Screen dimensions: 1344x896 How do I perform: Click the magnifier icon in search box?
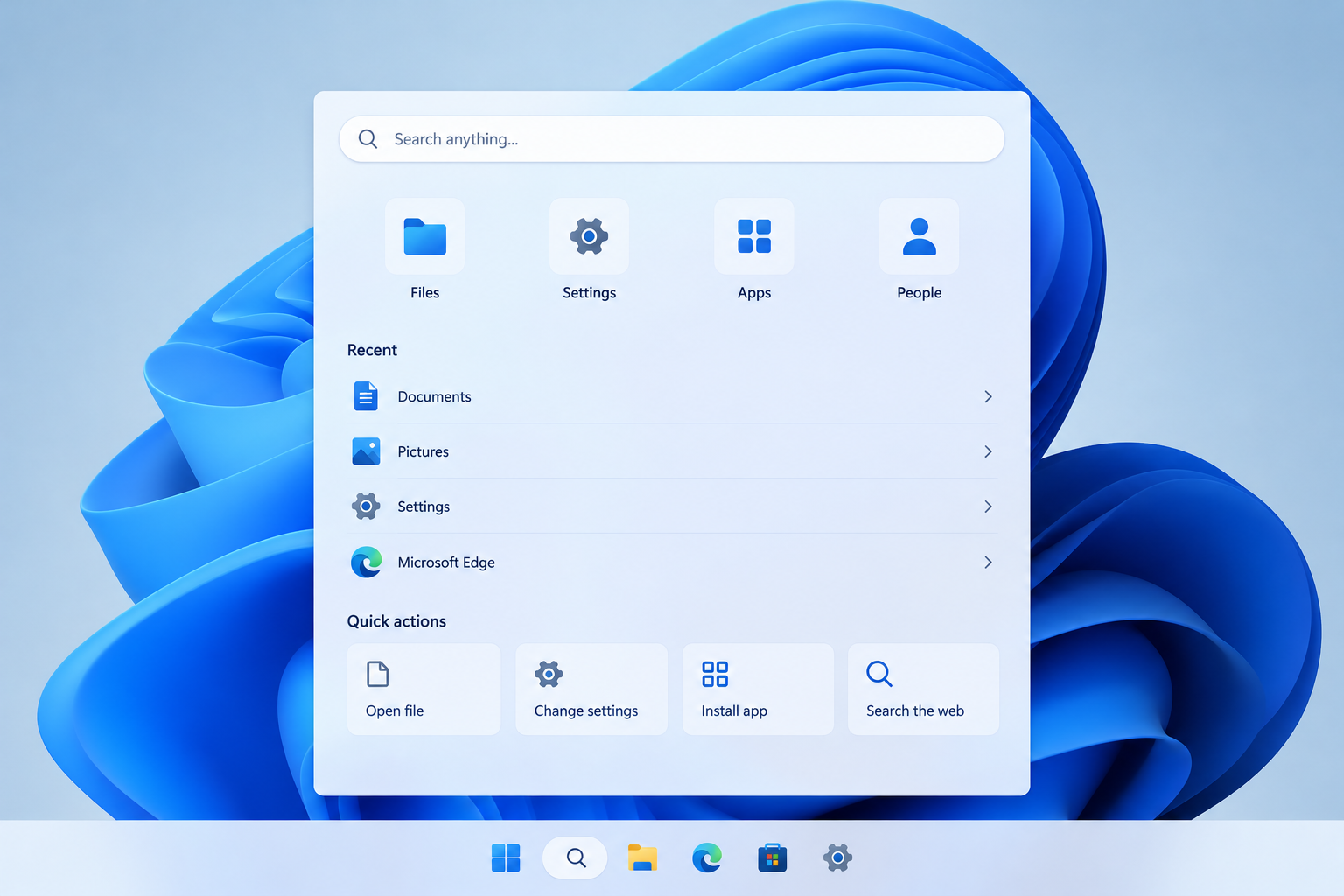click(367, 139)
